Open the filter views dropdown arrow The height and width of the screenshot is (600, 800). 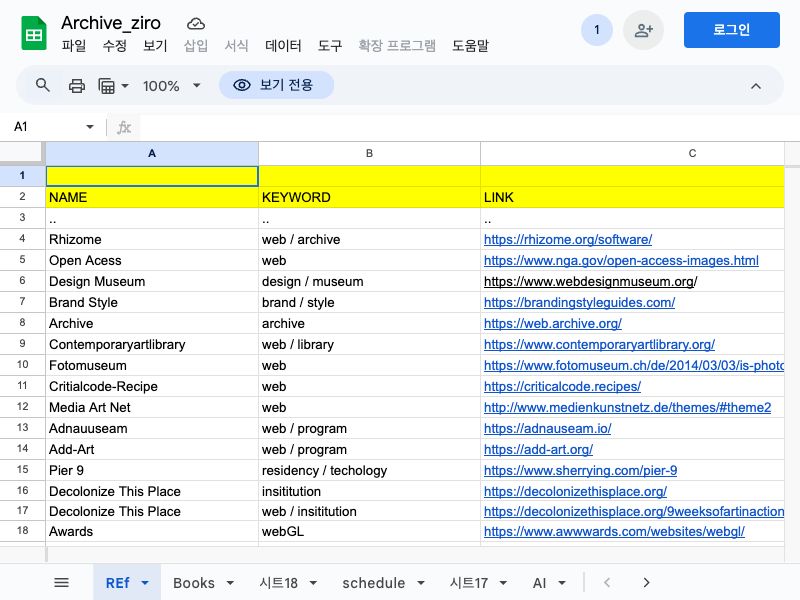(124, 86)
